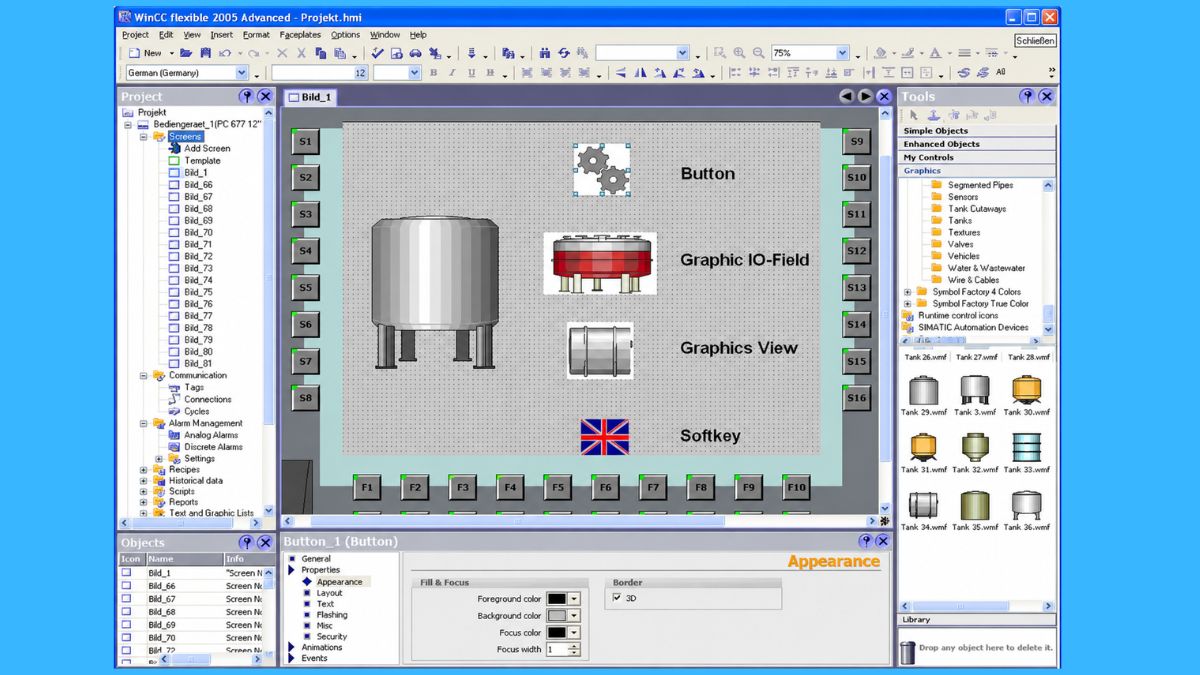Click the Save project disk icon
The width and height of the screenshot is (1200, 675).
pyautogui.click(x=206, y=53)
